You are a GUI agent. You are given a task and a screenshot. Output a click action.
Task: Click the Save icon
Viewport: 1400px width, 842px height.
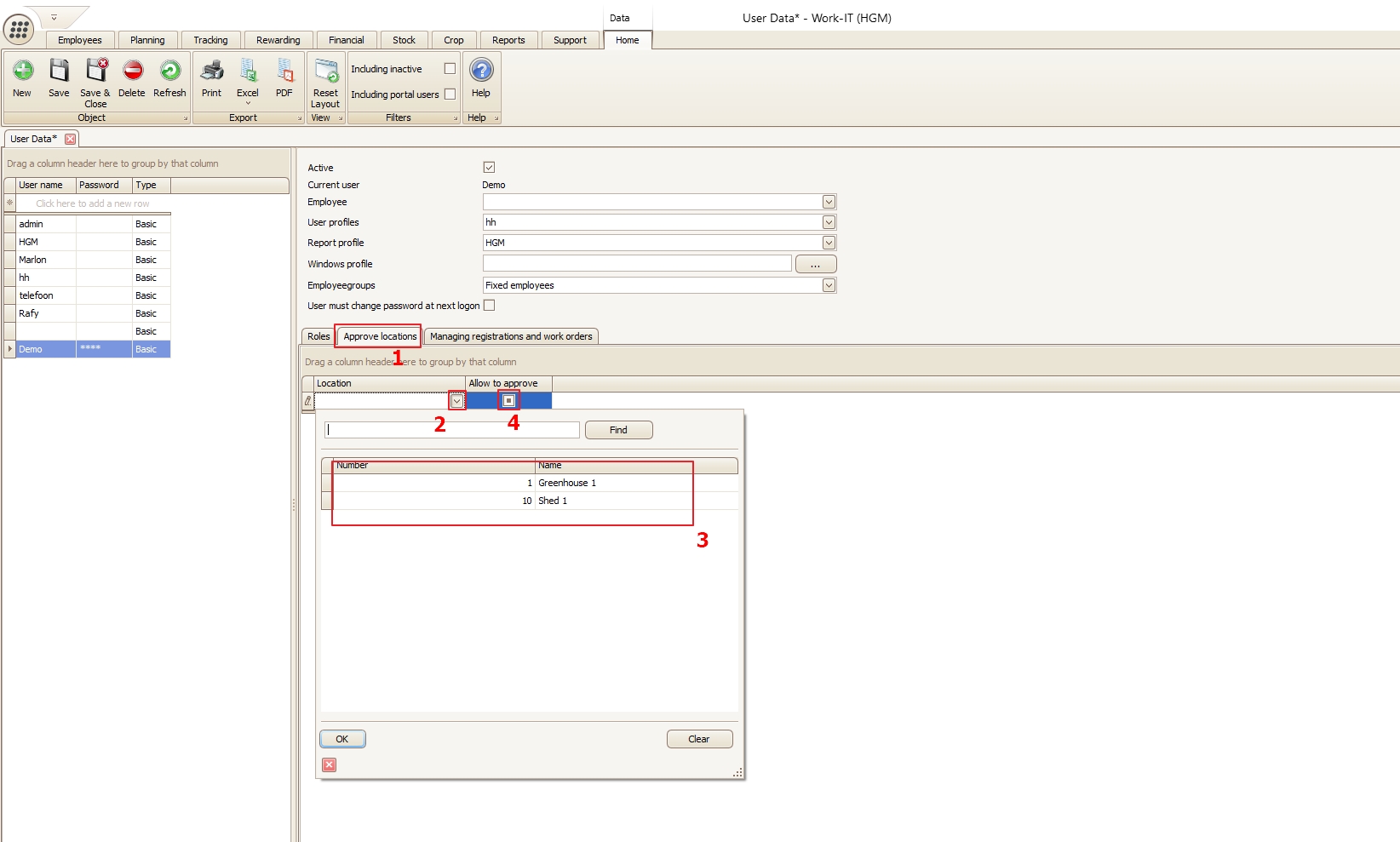tap(59, 71)
